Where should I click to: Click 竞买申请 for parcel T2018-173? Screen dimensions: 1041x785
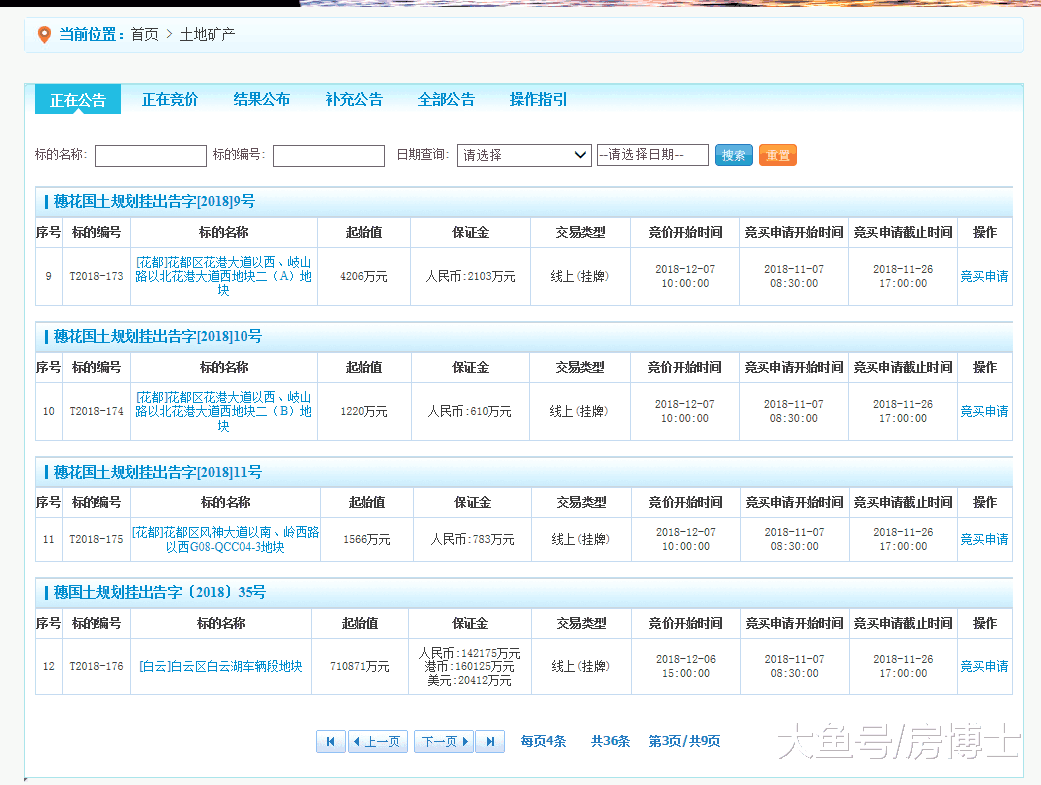click(x=985, y=277)
